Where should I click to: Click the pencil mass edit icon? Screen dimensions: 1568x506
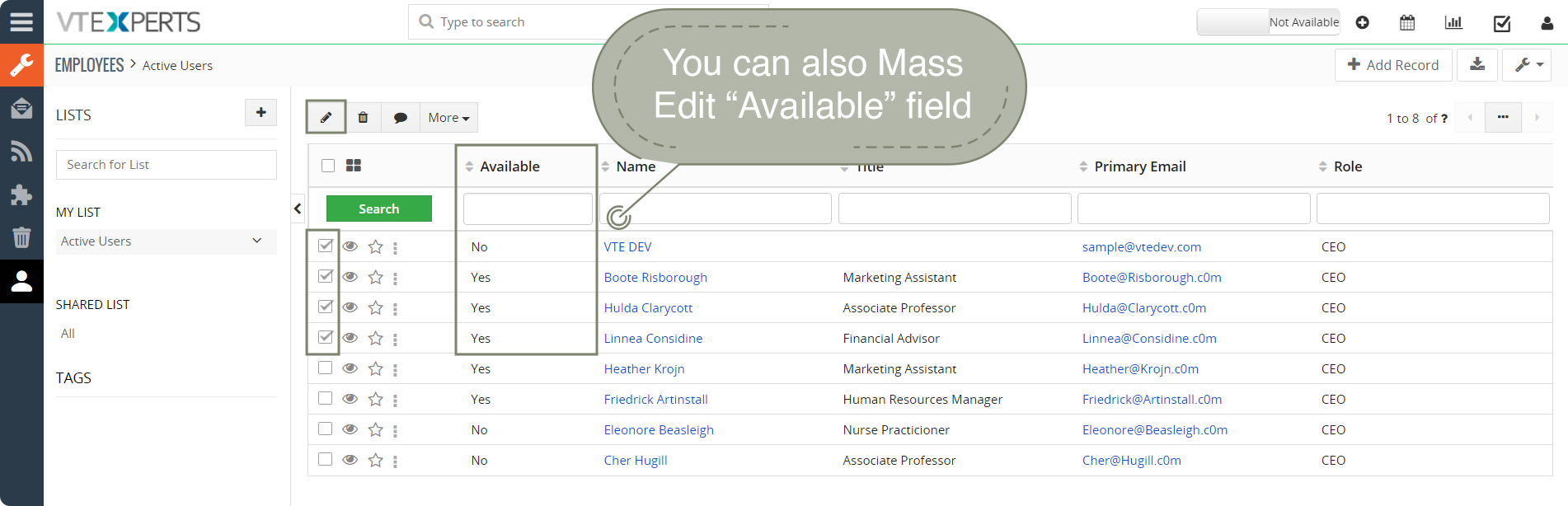coord(326,117)
